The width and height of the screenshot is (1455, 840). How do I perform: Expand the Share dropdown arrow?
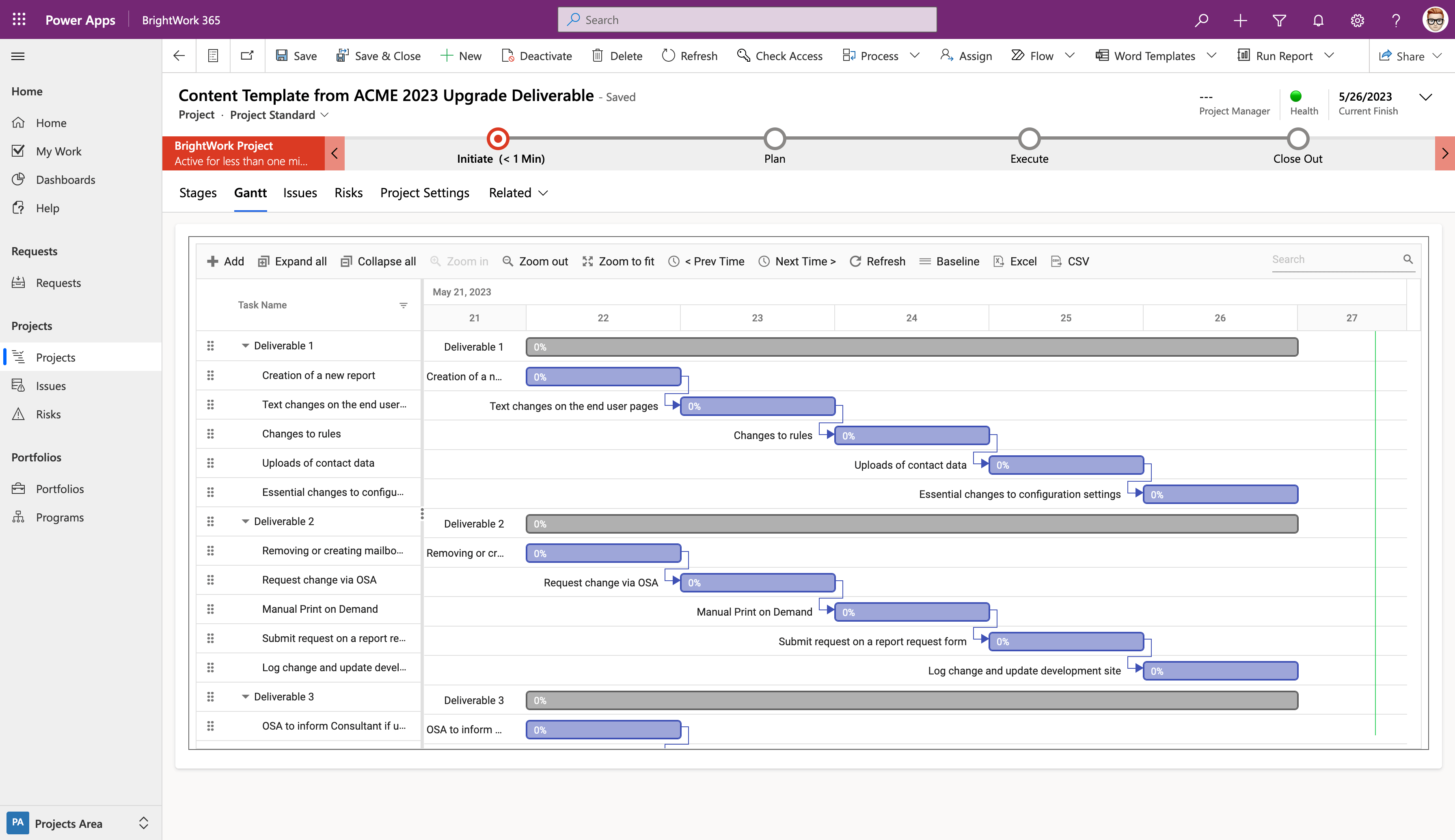(x=1438, y=56)
